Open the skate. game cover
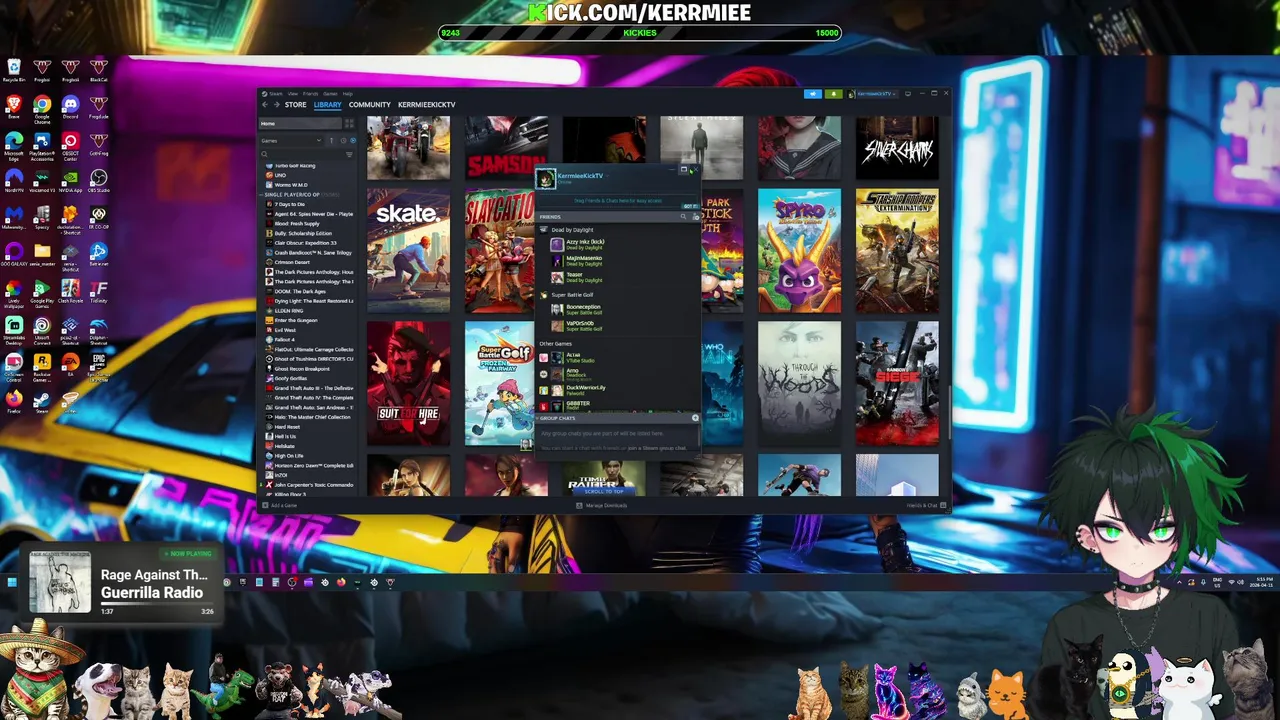The width and height of the screenshot is (1280, 720). pyautogui.click(x=408, y=251)
